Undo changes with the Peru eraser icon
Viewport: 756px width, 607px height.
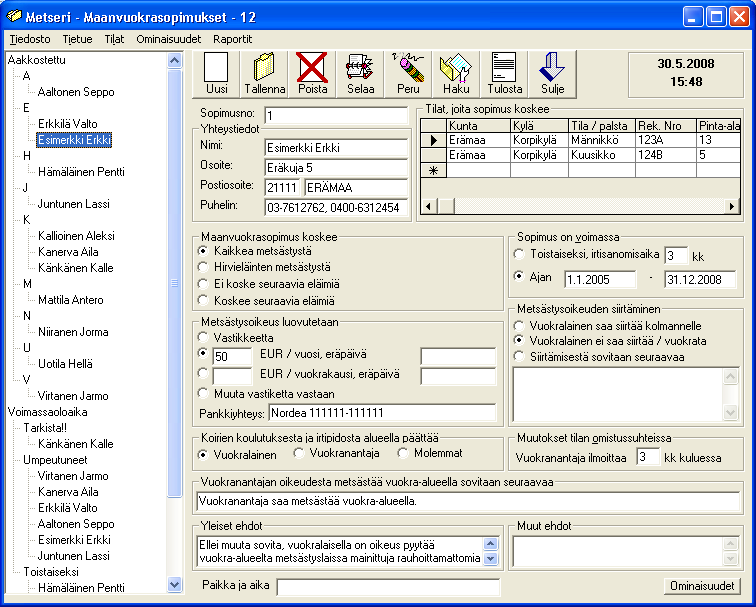(x=408, y=73)
